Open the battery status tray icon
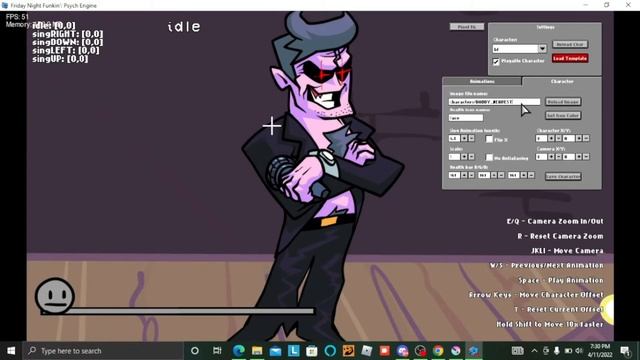The height and width of the screenshot is (360, 640). 568,351
